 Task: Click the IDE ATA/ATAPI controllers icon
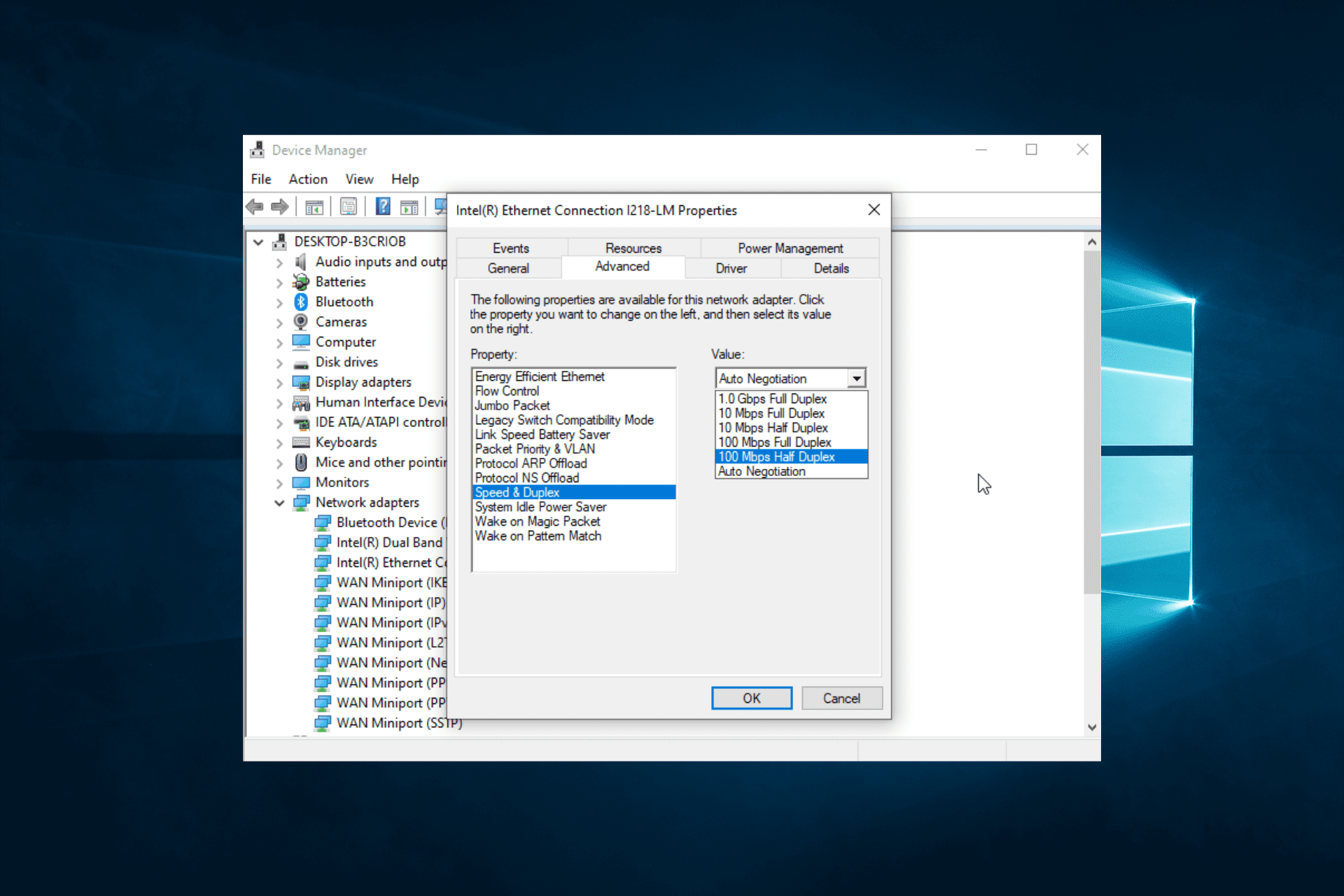(x=301, y=423)
